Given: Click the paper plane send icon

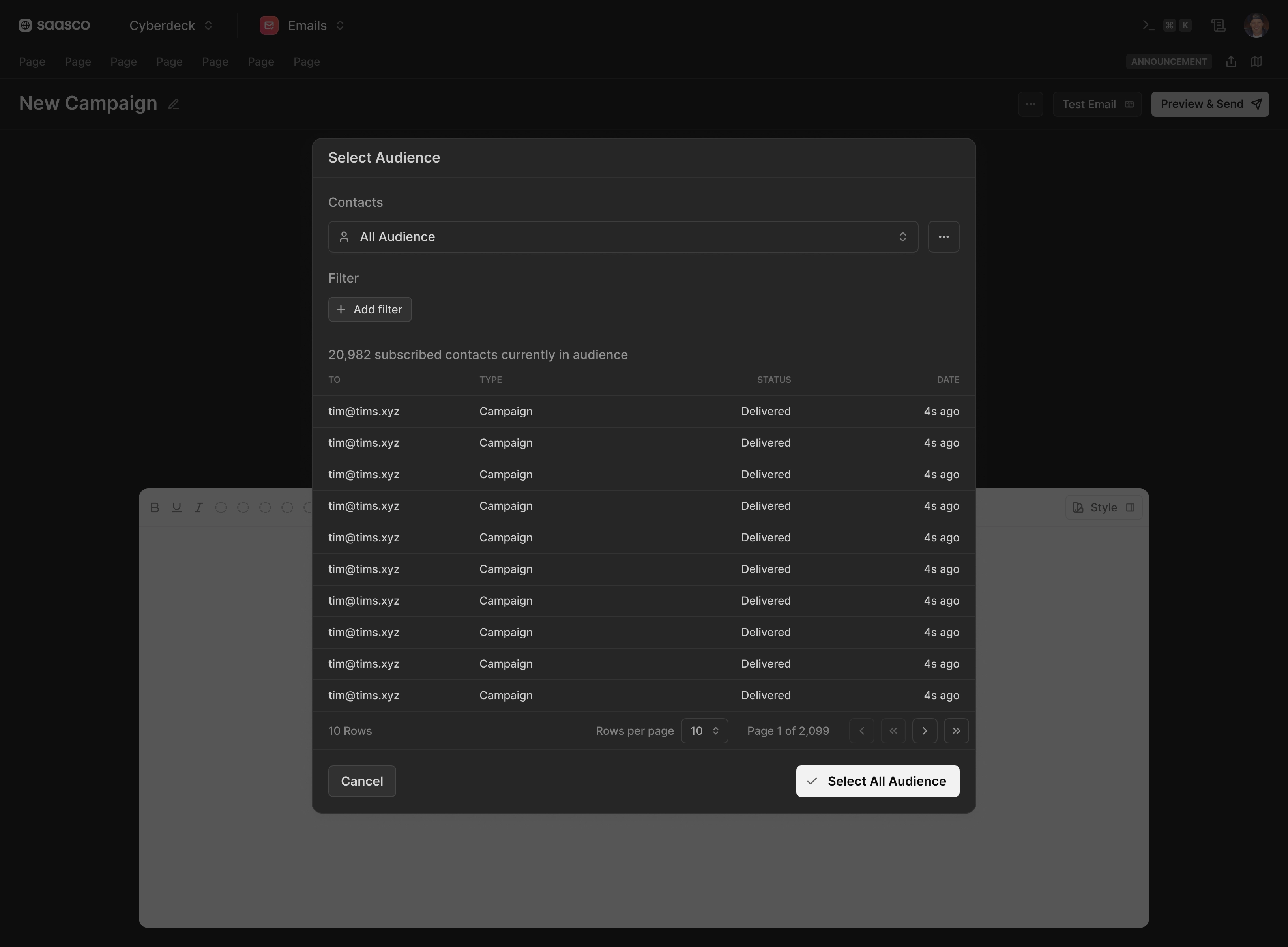Looking at the screenshot, I should coord(1256,104).
